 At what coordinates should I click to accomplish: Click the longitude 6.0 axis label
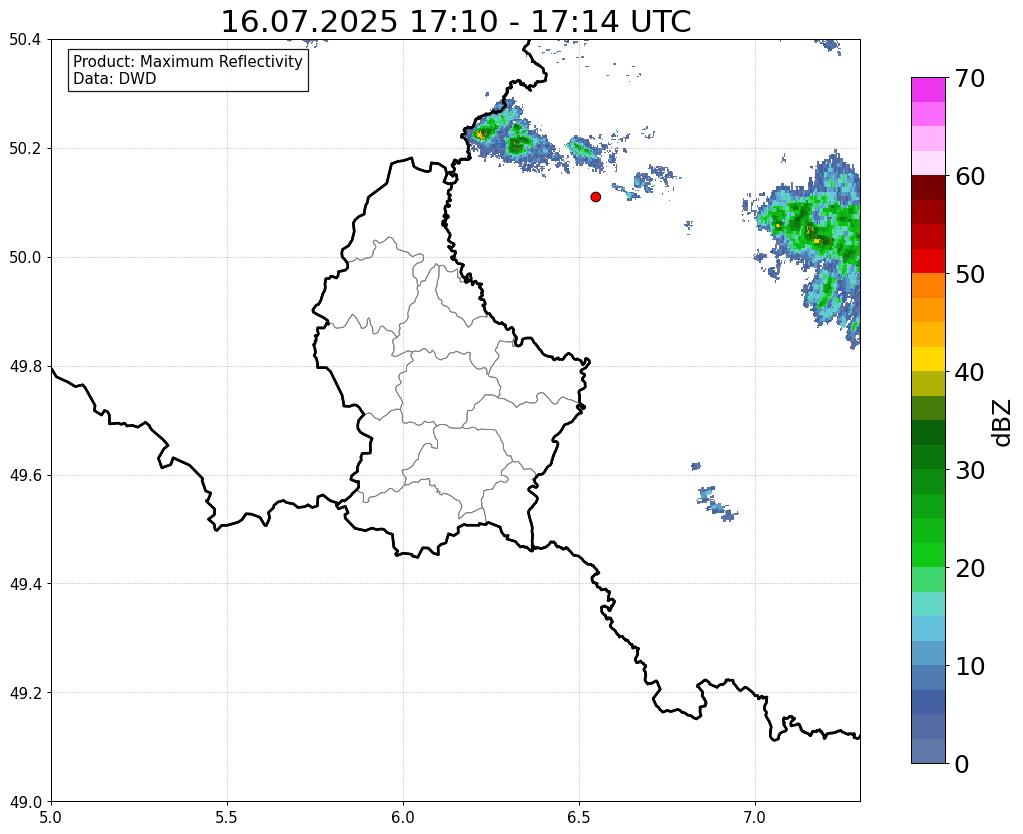403,817
